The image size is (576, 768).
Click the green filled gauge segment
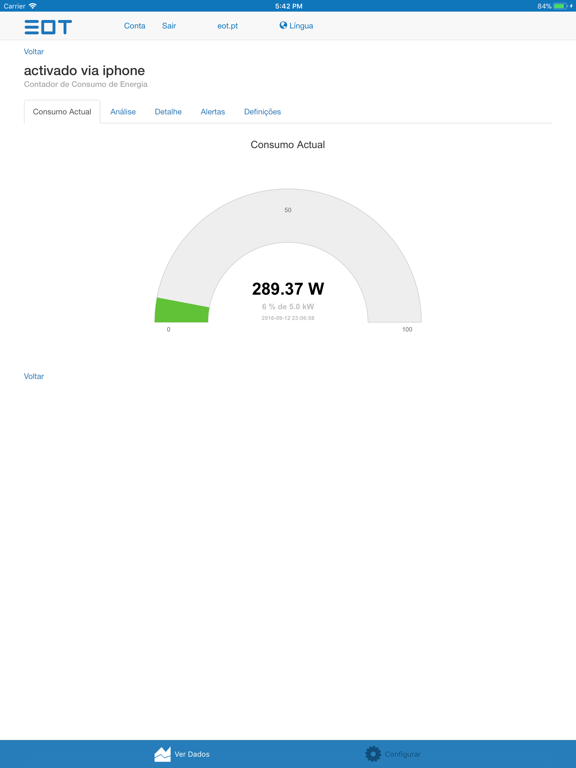pyautogui.click(x=182, y=311)
